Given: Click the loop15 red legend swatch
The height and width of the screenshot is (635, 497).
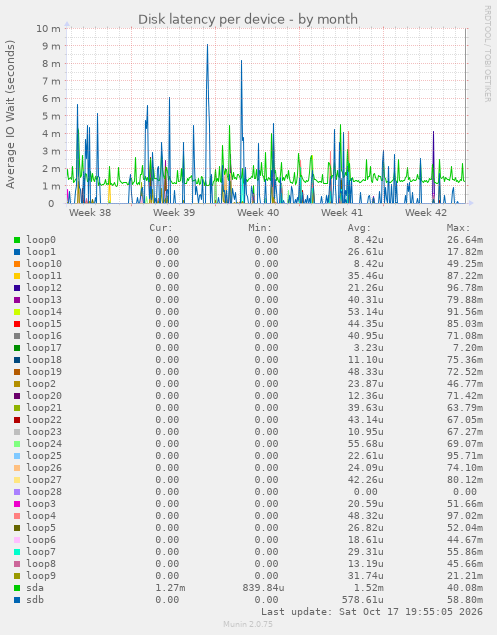Looking at the screenshot, I should [x=17, y=324].
